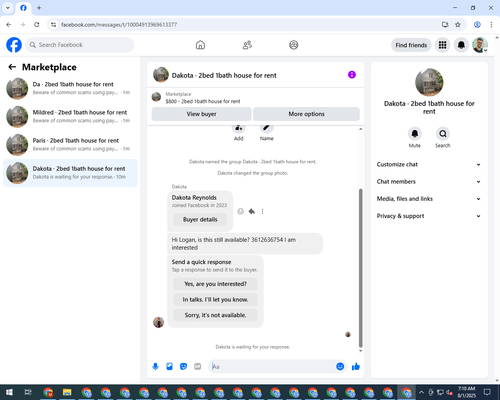Click the View buyer button
Screen dimensions: 500x400
(x=201, y=114)
